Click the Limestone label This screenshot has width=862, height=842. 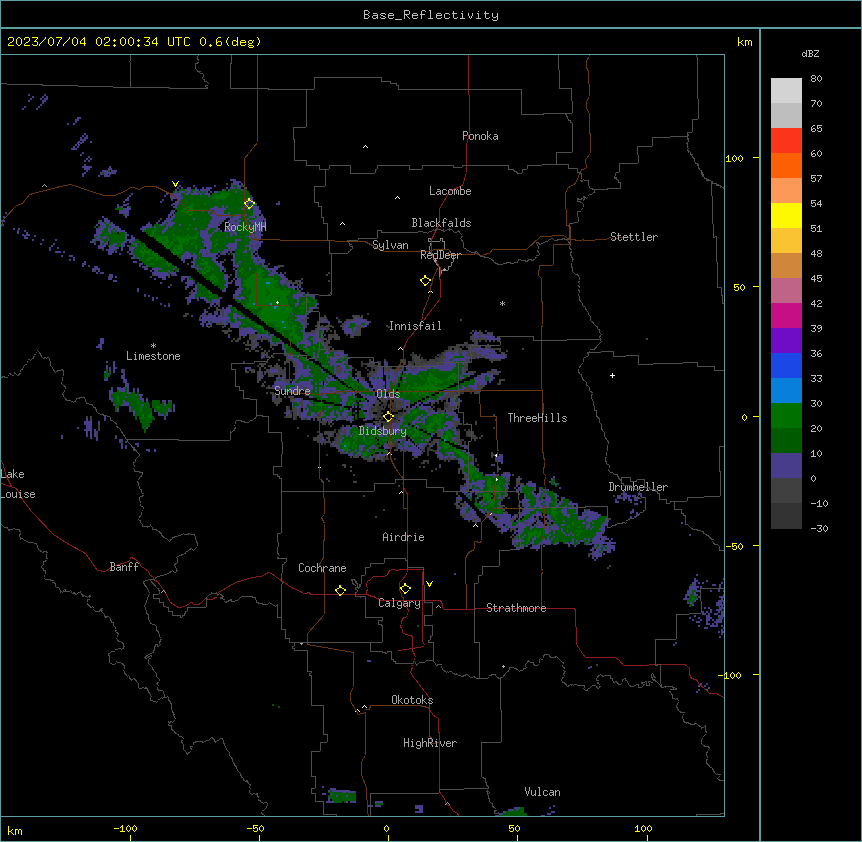click(153, 356)
